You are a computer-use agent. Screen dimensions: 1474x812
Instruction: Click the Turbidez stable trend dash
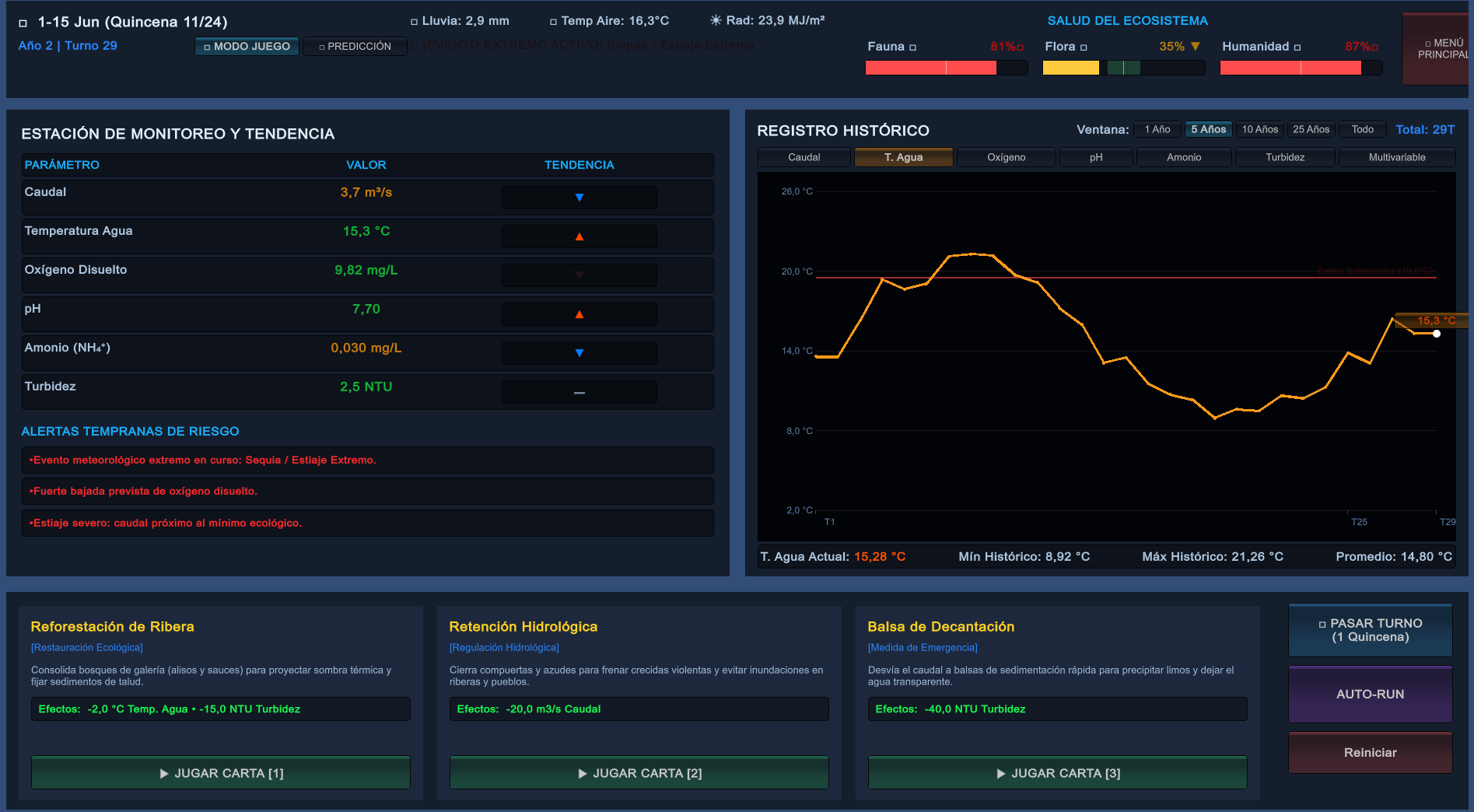[x=579, y=393]
